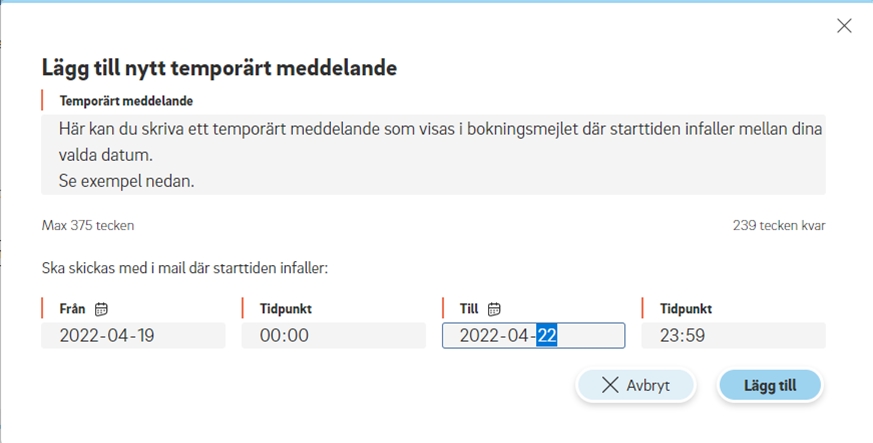Click the end time field showing 23:59
Screen dimensions: 873x443
tap(733, 335)
